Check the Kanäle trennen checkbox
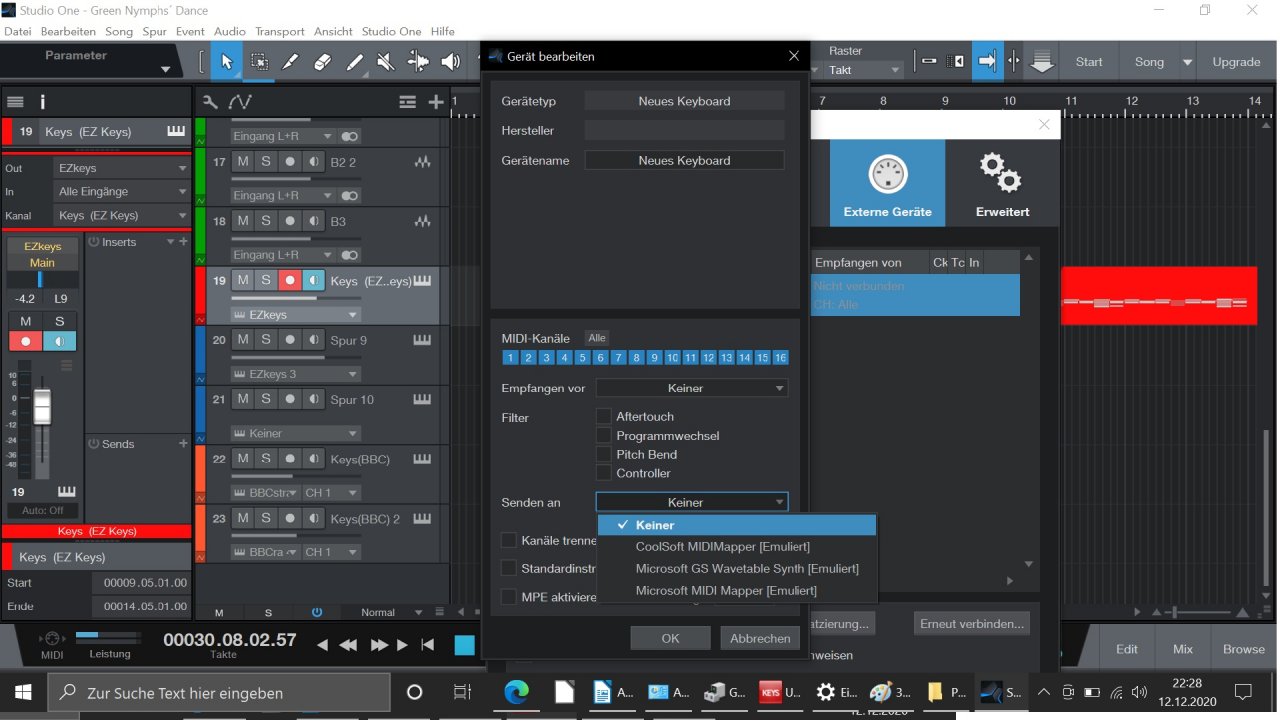 point(509,540)
